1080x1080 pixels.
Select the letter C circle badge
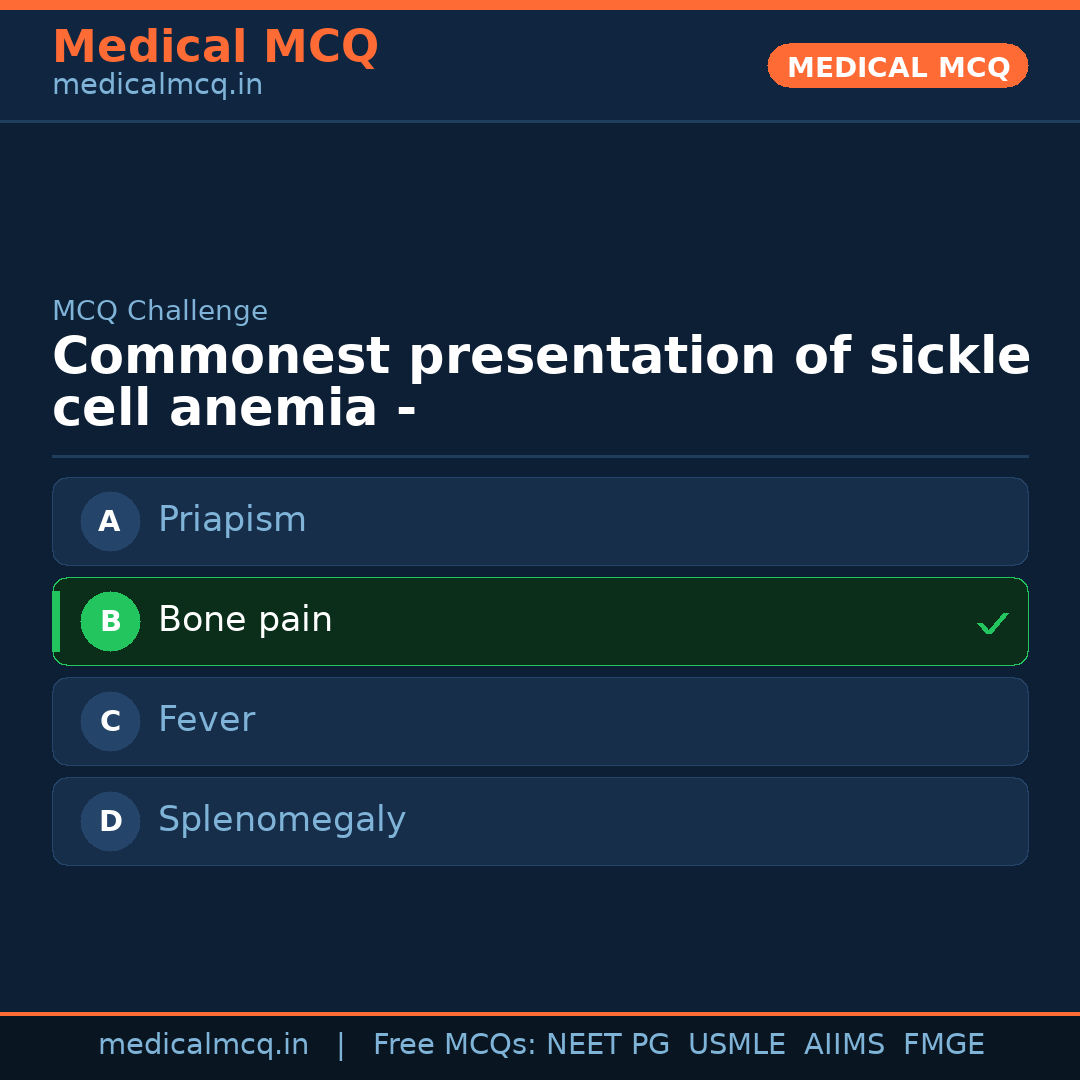tap(110, 721)
